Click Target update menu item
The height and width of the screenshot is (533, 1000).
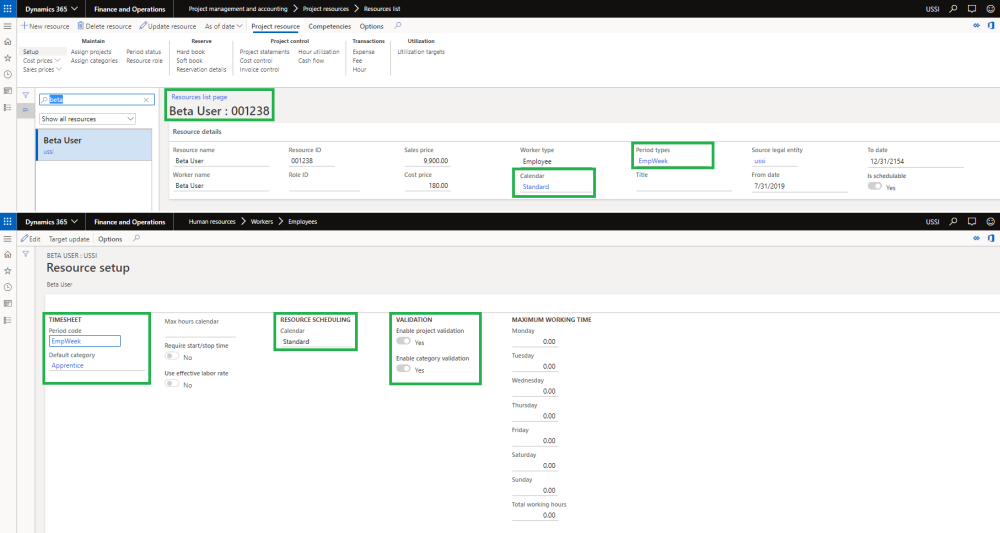click(x=69, y=239)
